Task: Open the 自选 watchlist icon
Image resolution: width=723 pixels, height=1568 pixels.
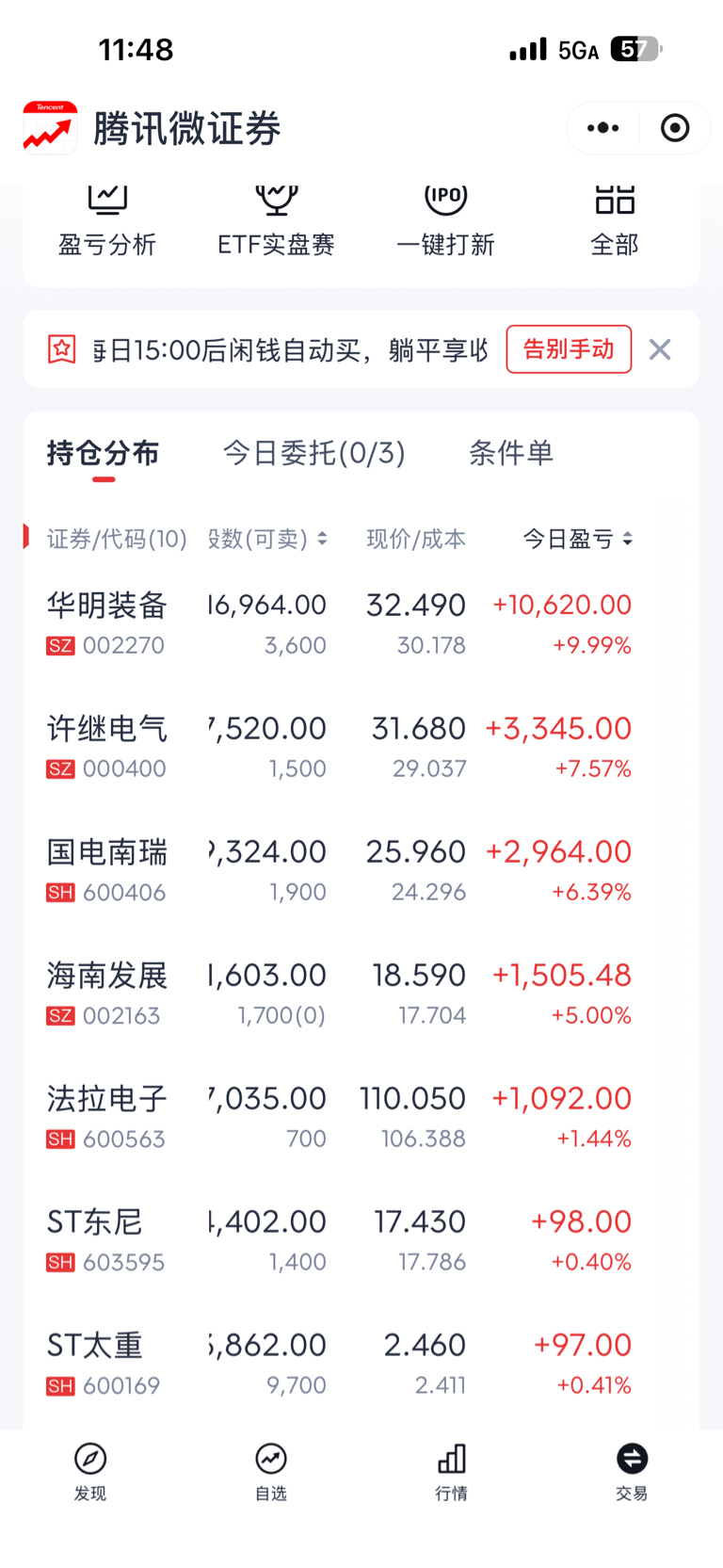Action: [271, 1459]
